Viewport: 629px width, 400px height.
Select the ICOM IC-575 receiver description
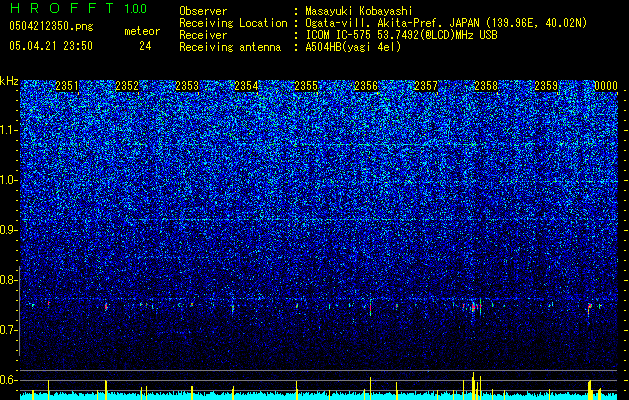[401, 35]
